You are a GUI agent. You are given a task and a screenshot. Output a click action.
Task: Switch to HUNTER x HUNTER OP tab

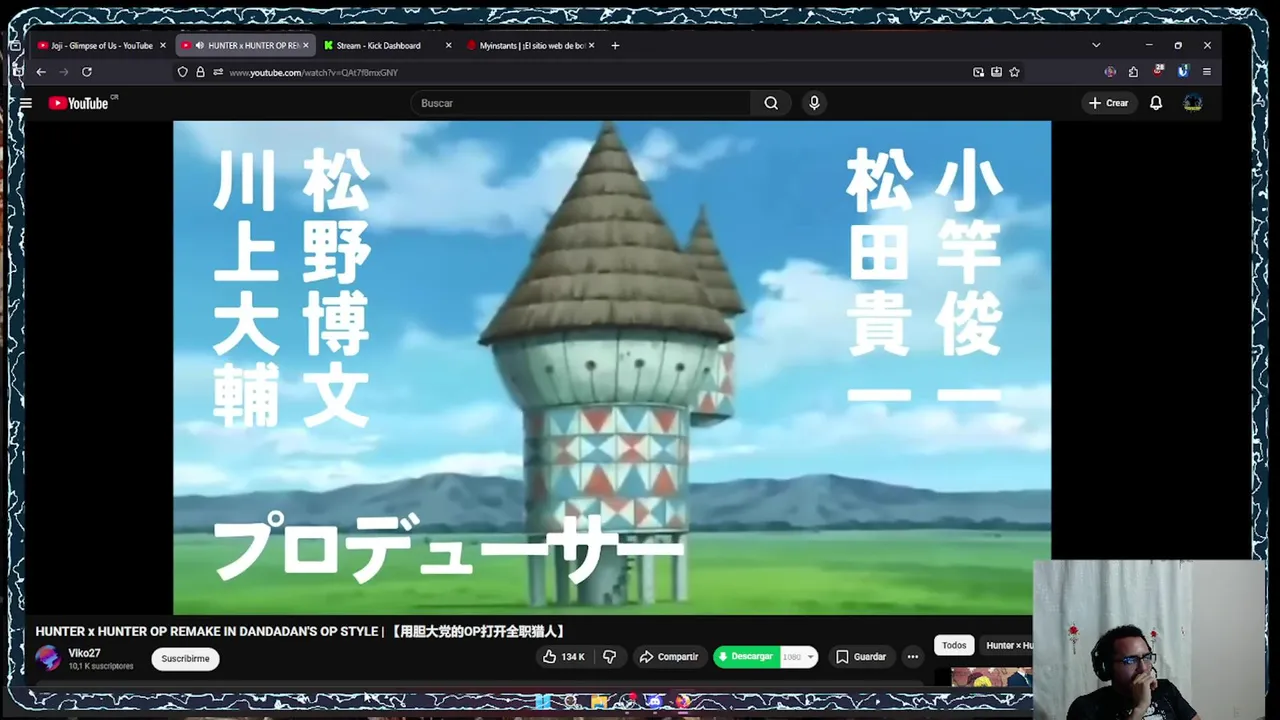[245, 45]
